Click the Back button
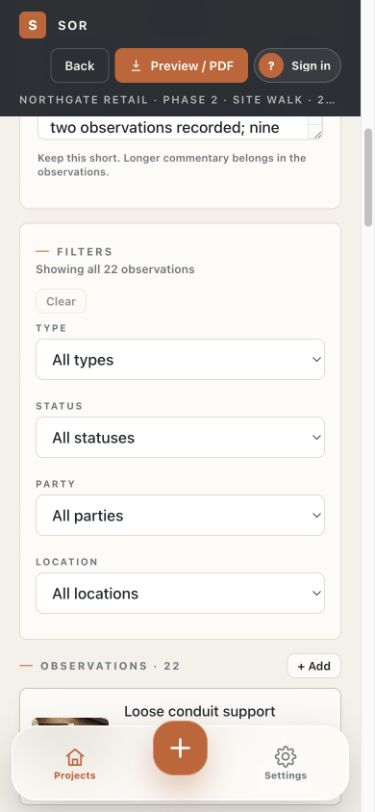This screenshot has width=375, height=812. [80, 66]
